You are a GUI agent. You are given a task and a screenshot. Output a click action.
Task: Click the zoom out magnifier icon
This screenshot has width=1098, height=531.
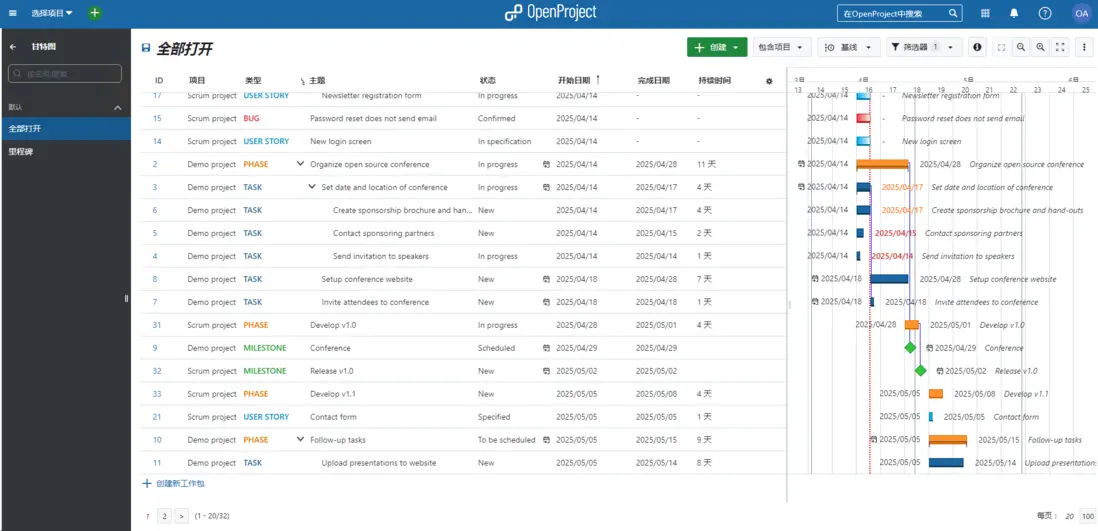click(1021, 47)
